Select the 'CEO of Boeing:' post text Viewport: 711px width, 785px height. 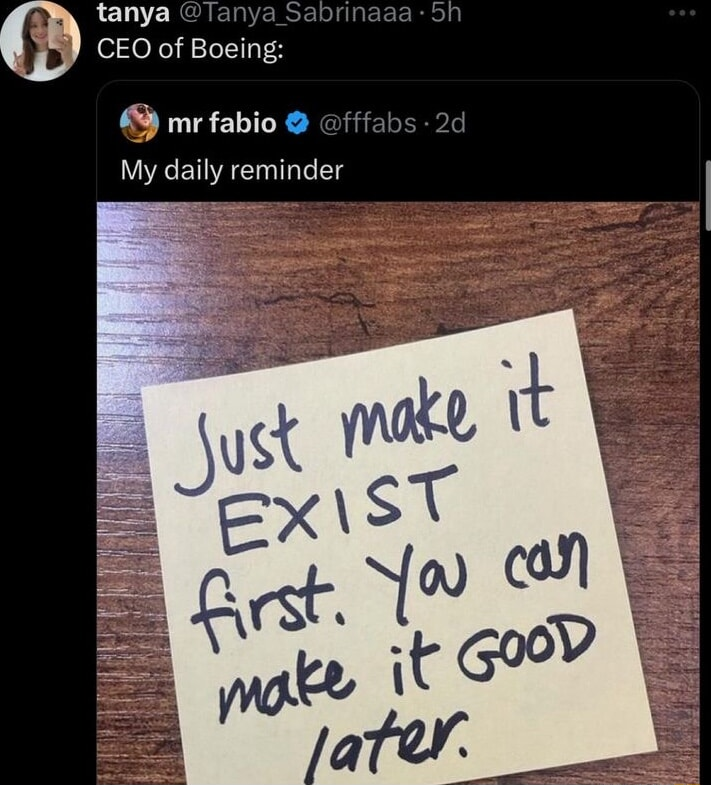190,49
